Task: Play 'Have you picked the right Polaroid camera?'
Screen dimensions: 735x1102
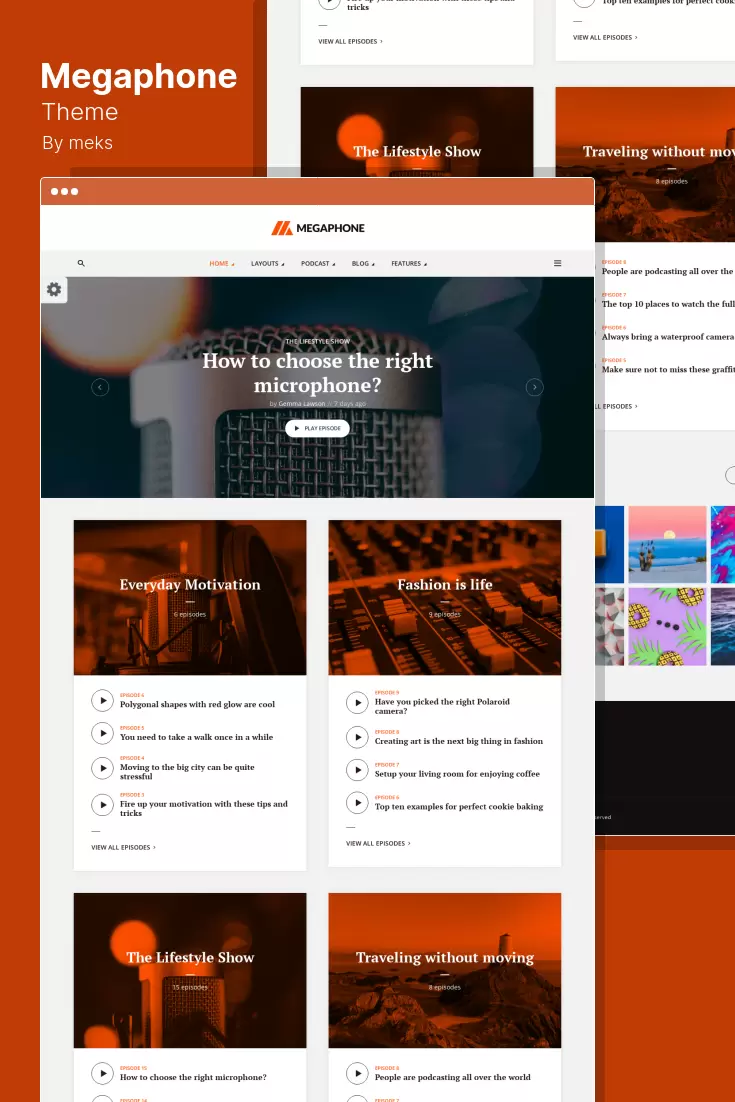Action: 358,703
